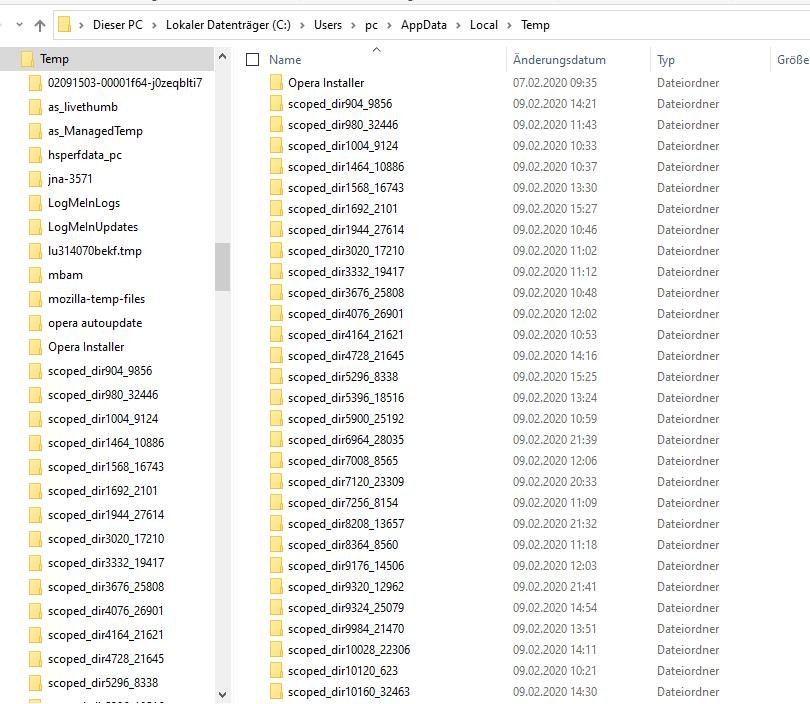Click the mozilla-temp-files folder icon in sidebar
Viewport: 810px width, 704px height.
35,299
